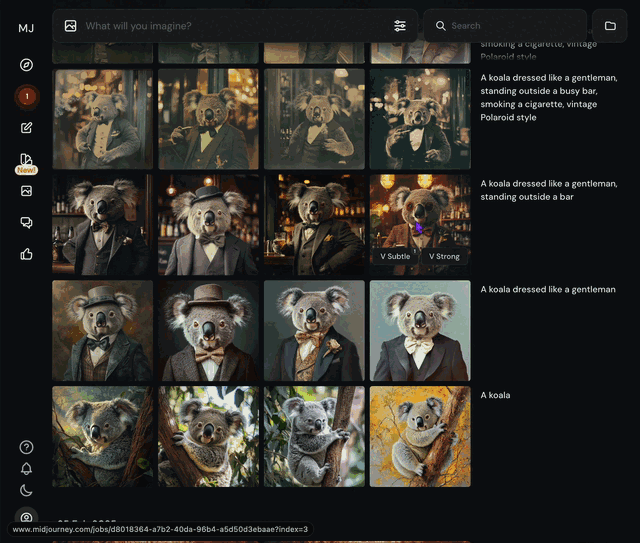Open fourth Polaroid koala smoking image

pos(420,119)
